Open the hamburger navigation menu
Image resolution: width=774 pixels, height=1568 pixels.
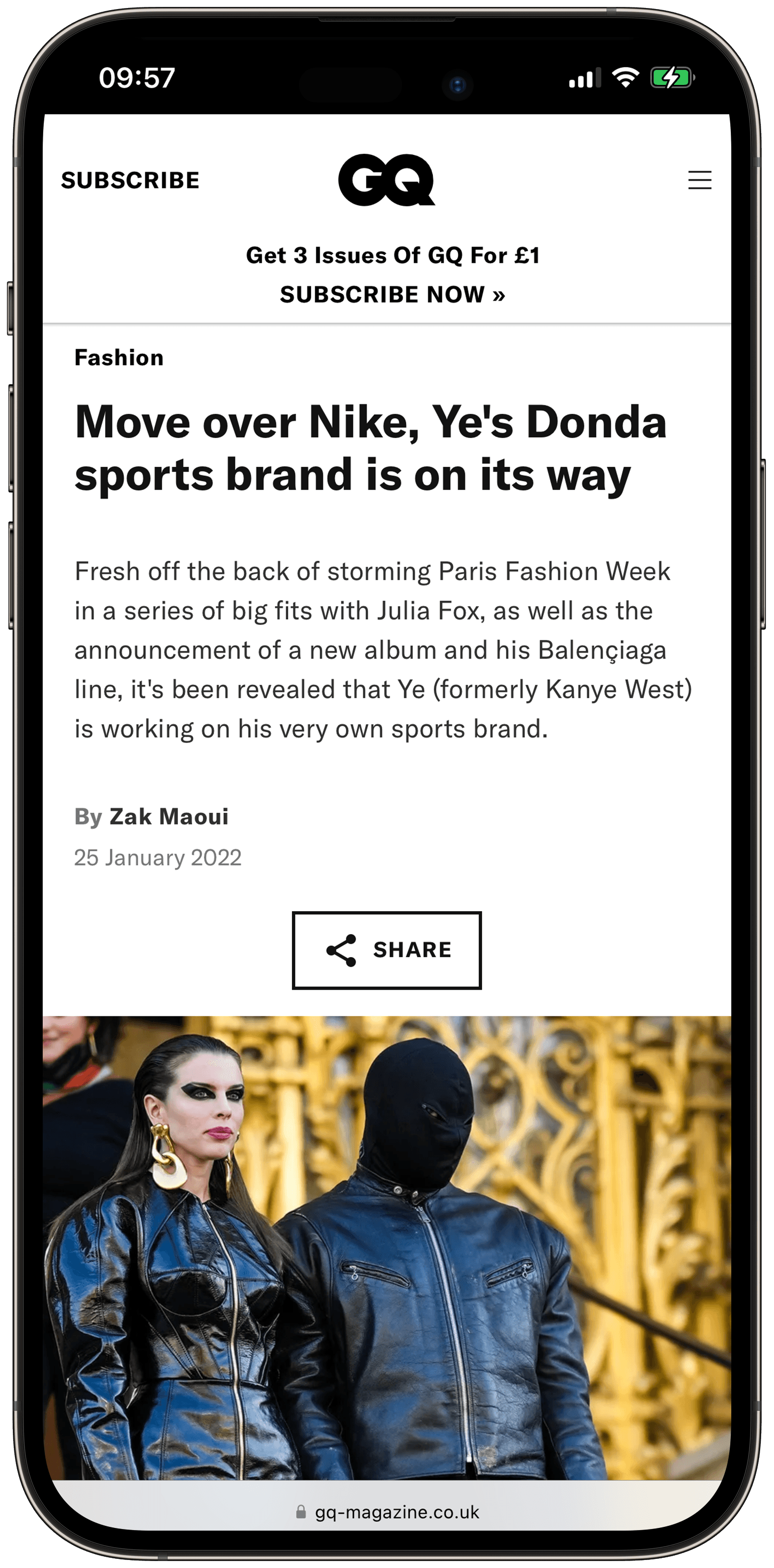pyautogui.click(x=700, y=180)
